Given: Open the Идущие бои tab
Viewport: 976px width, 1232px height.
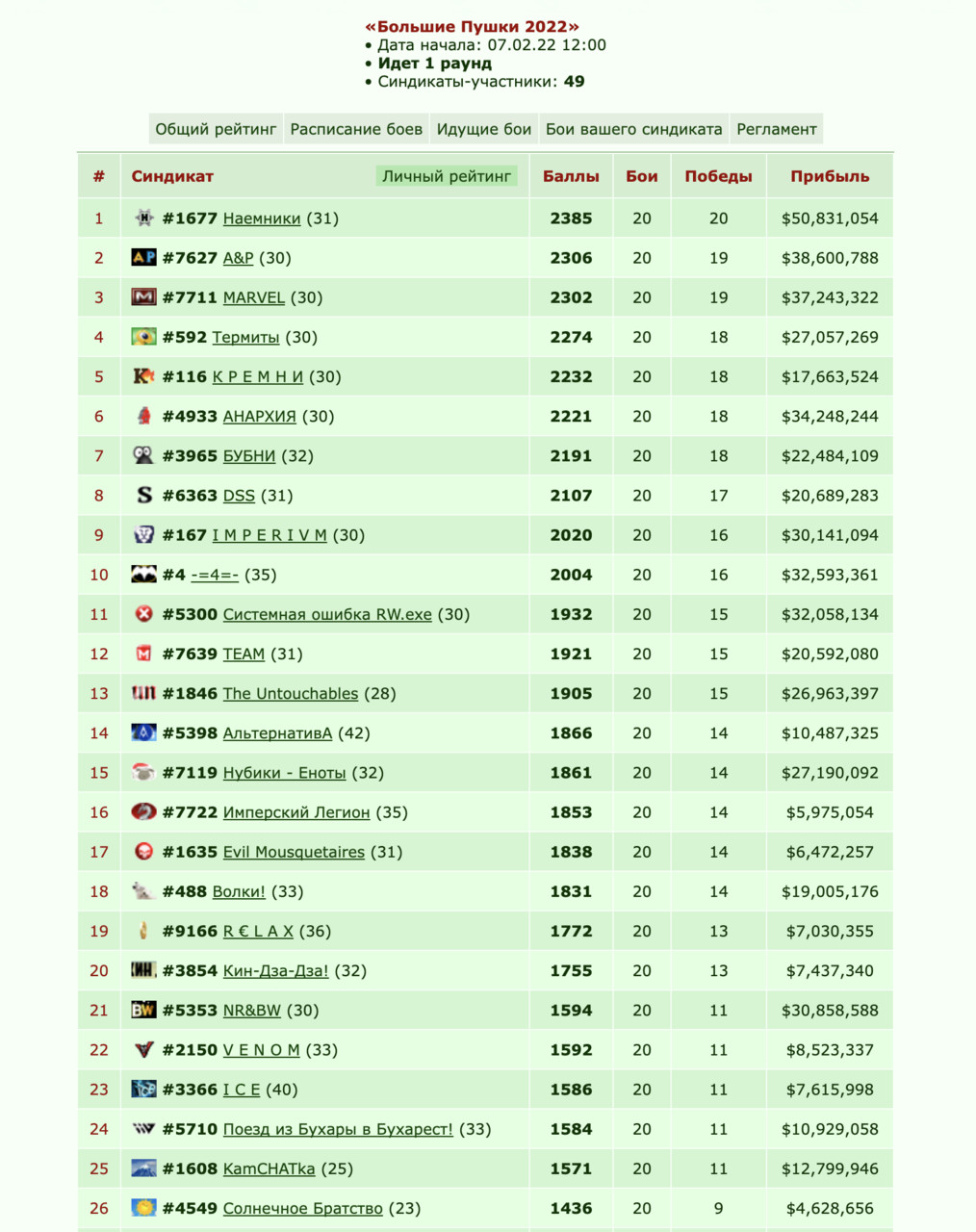Looking at the screenshot, I should click(x=484, y=129).
